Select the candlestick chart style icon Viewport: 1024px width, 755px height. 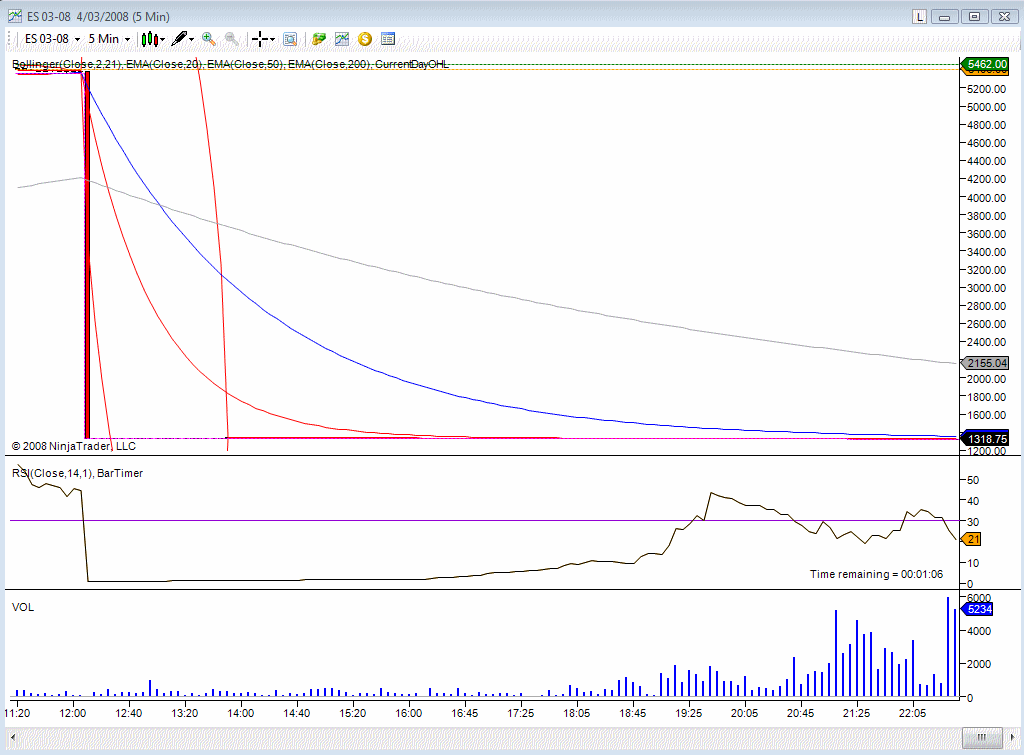pyautogui.click(x=150, y=39)
